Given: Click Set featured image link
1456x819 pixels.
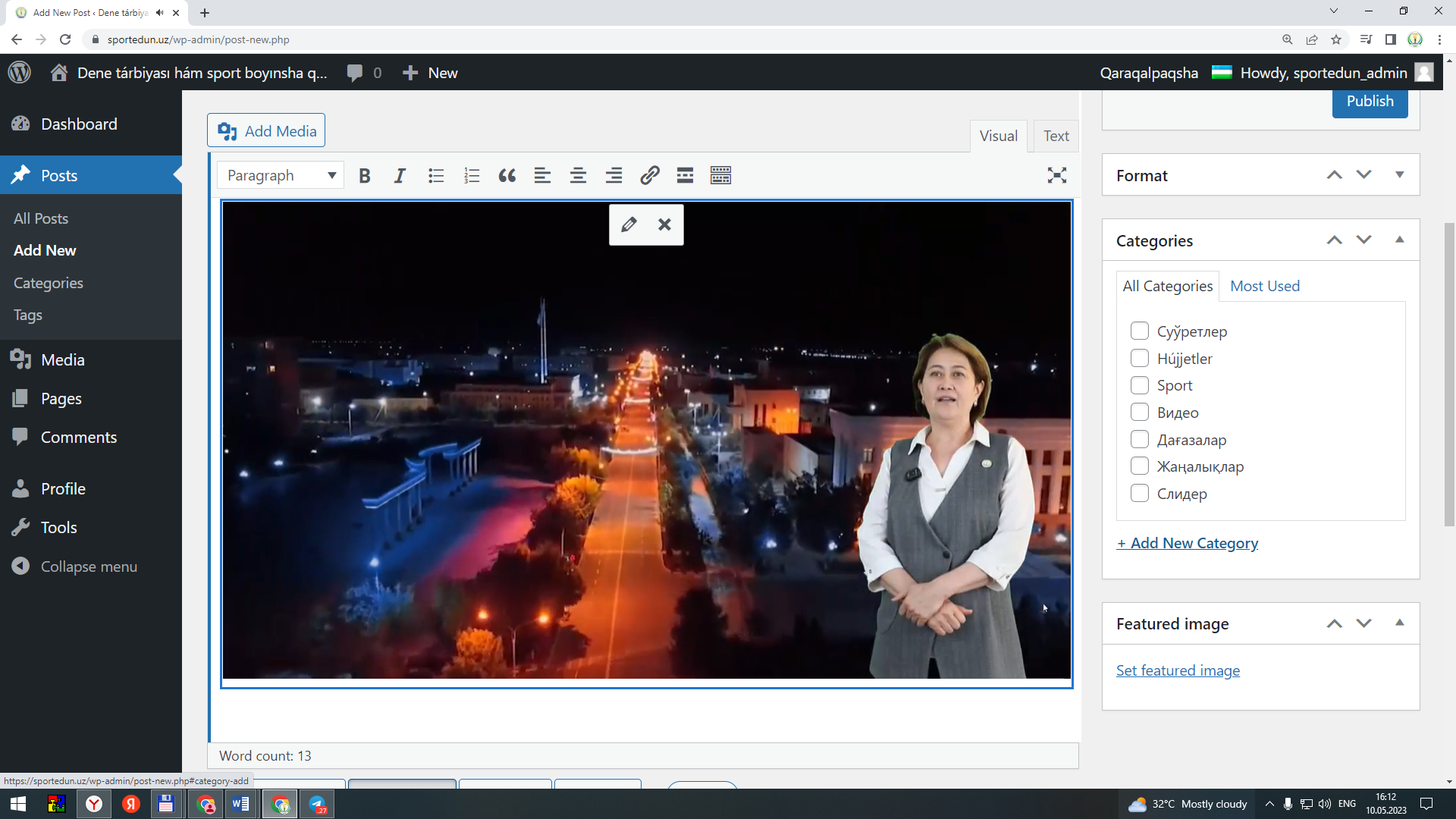Looking at the screenshot, I should 1178,670.
